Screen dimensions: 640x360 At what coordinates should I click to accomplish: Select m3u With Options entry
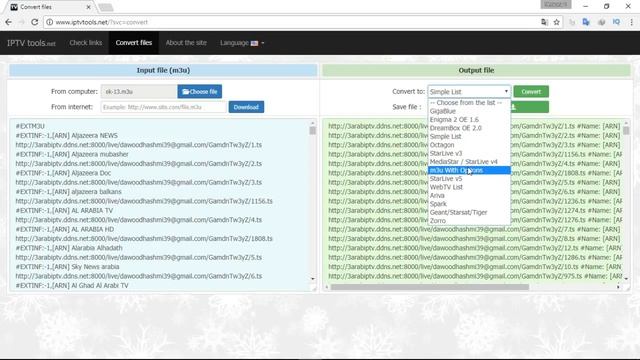click(469, 170)
